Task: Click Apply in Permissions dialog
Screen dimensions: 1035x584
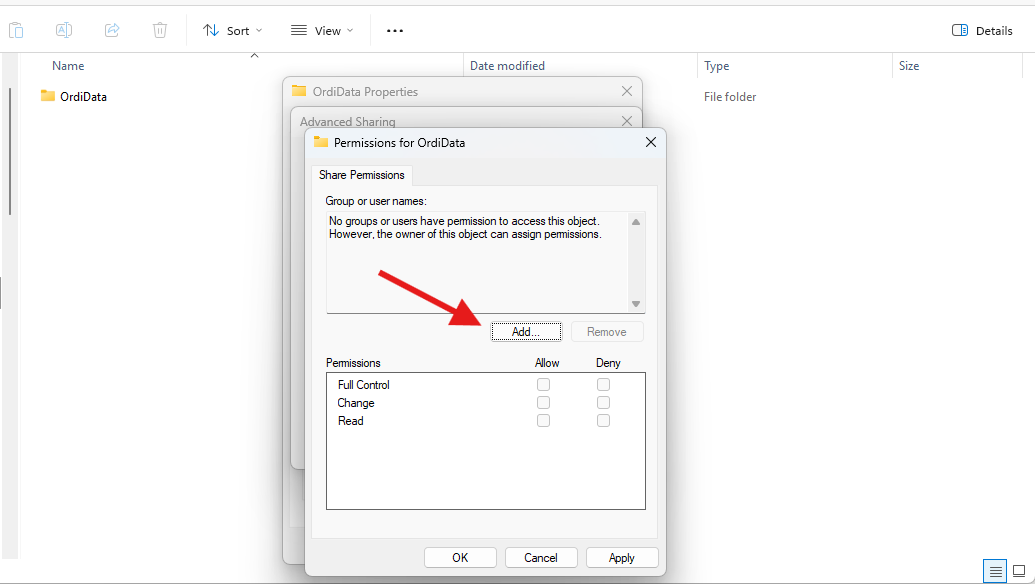Action: [622, 558]
